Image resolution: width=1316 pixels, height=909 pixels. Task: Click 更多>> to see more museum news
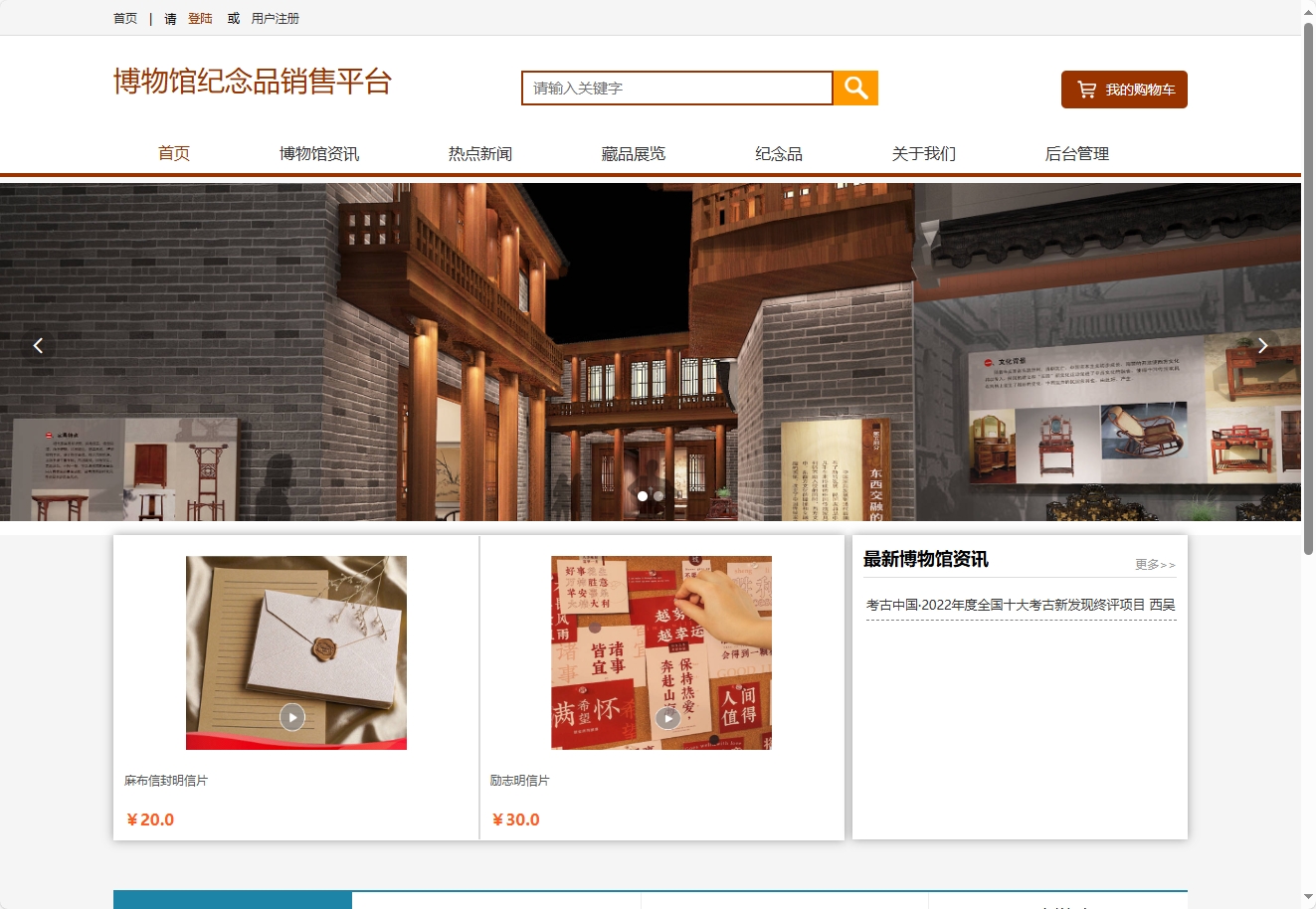pos(1155,564)
